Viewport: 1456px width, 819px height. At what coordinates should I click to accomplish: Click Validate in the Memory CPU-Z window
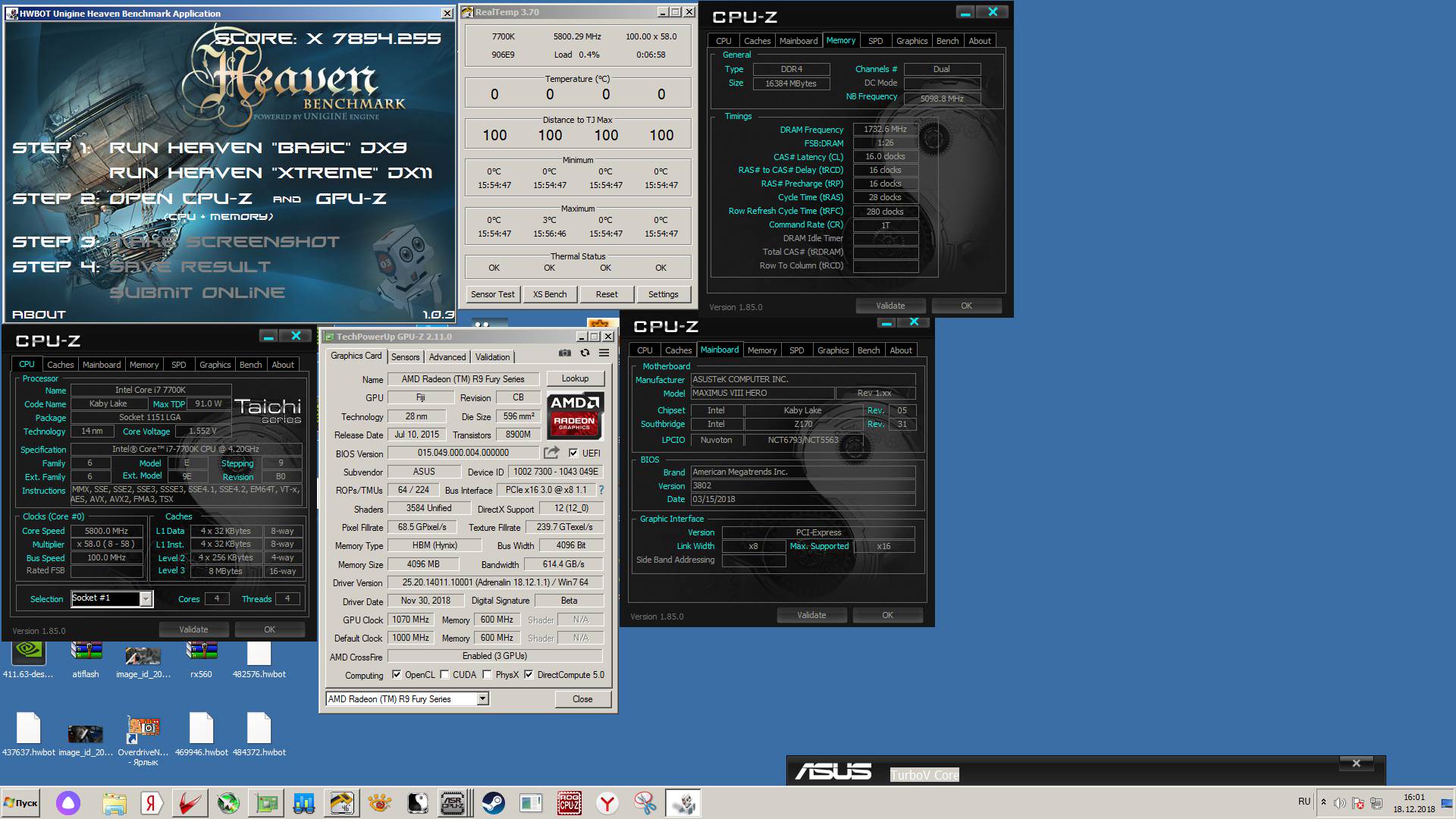pos(890,306)
